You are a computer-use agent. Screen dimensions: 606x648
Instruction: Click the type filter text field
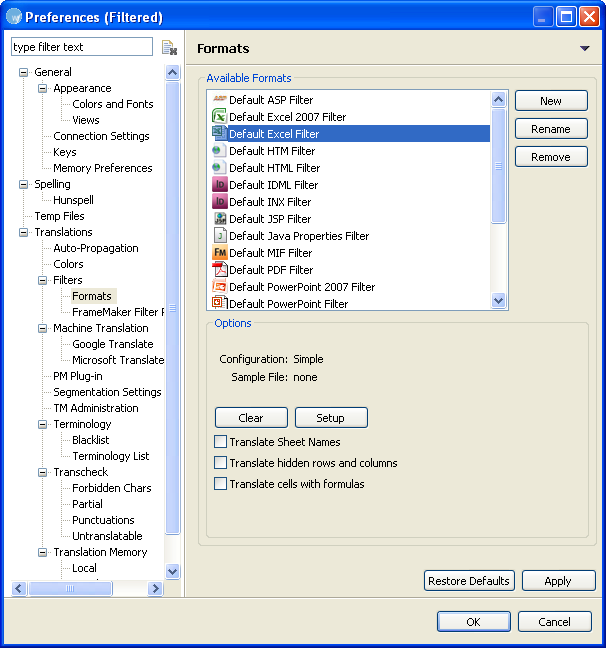82,47
